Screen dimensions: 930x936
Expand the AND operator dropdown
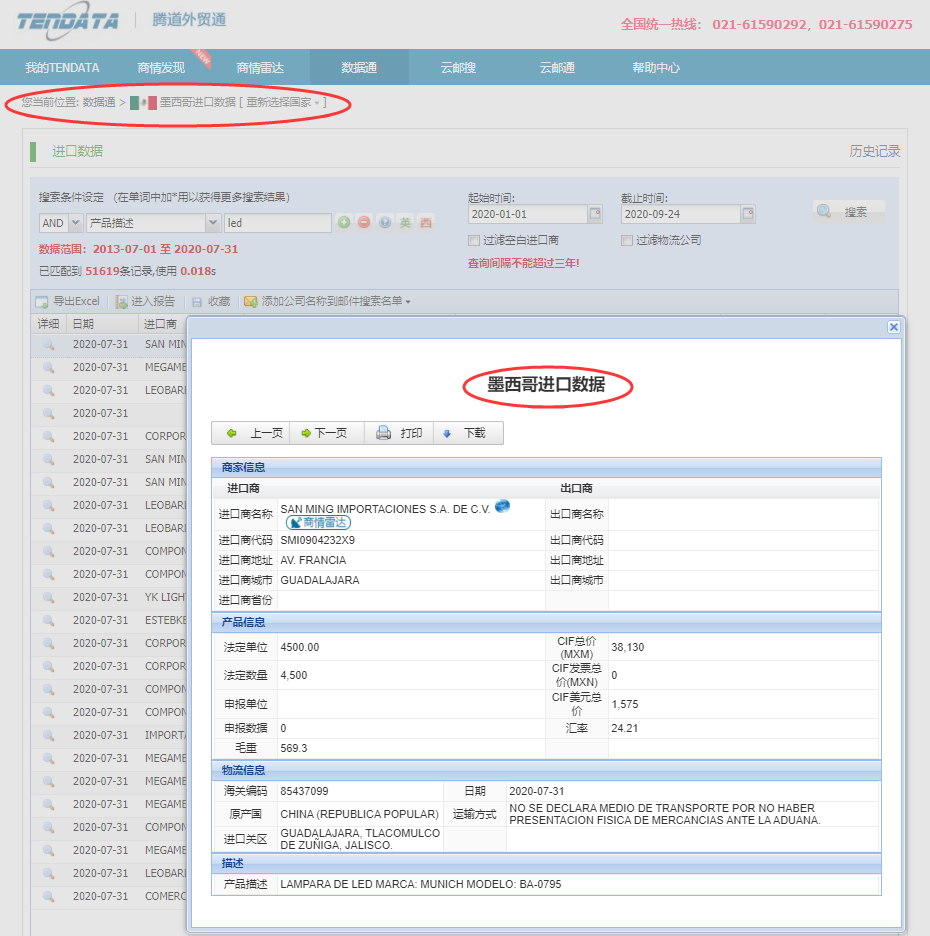76,223
